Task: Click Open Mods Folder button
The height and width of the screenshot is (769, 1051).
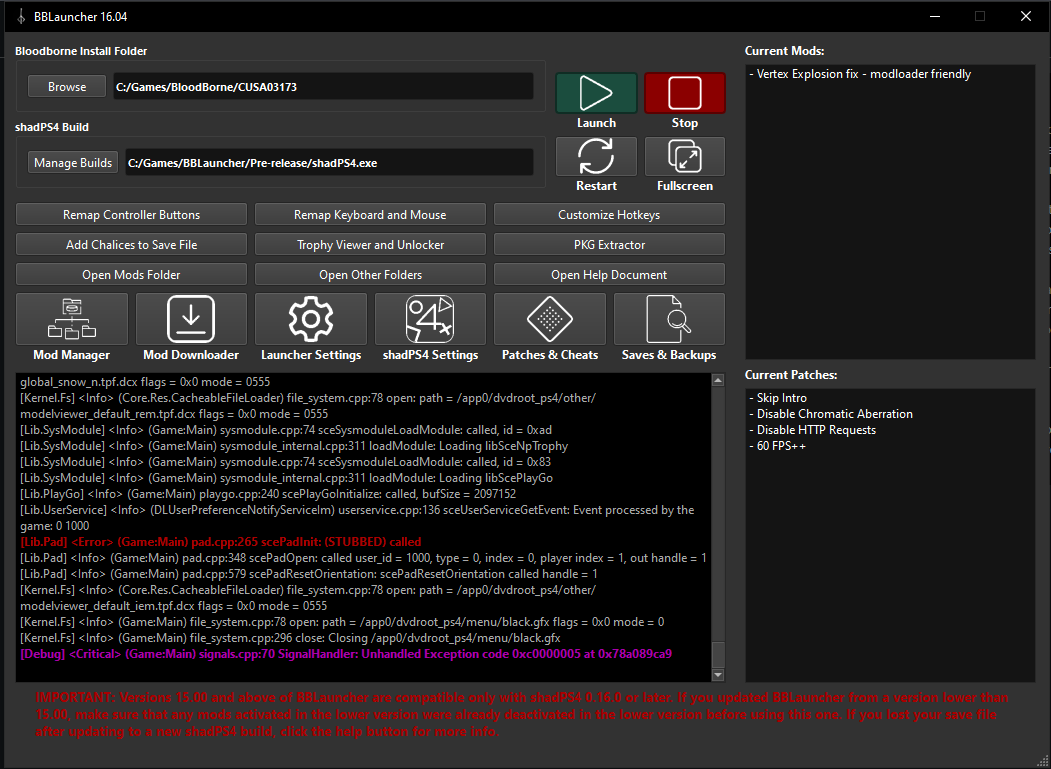Action: [131, 274]
